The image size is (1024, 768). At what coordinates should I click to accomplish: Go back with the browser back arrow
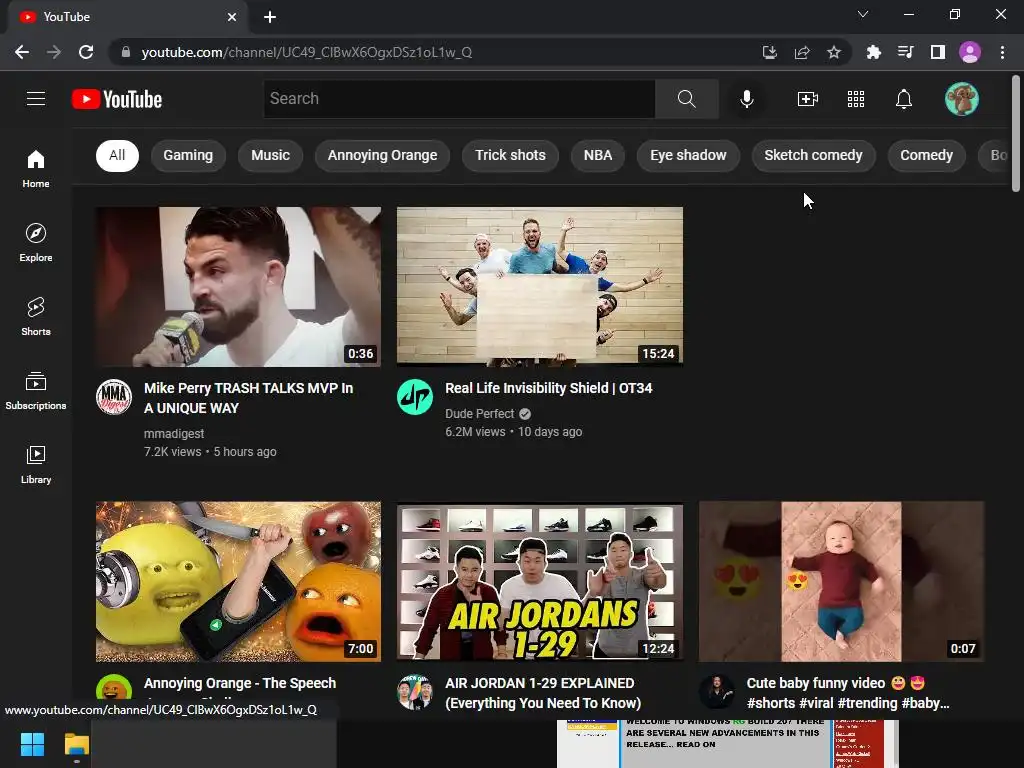pos(22,52)
